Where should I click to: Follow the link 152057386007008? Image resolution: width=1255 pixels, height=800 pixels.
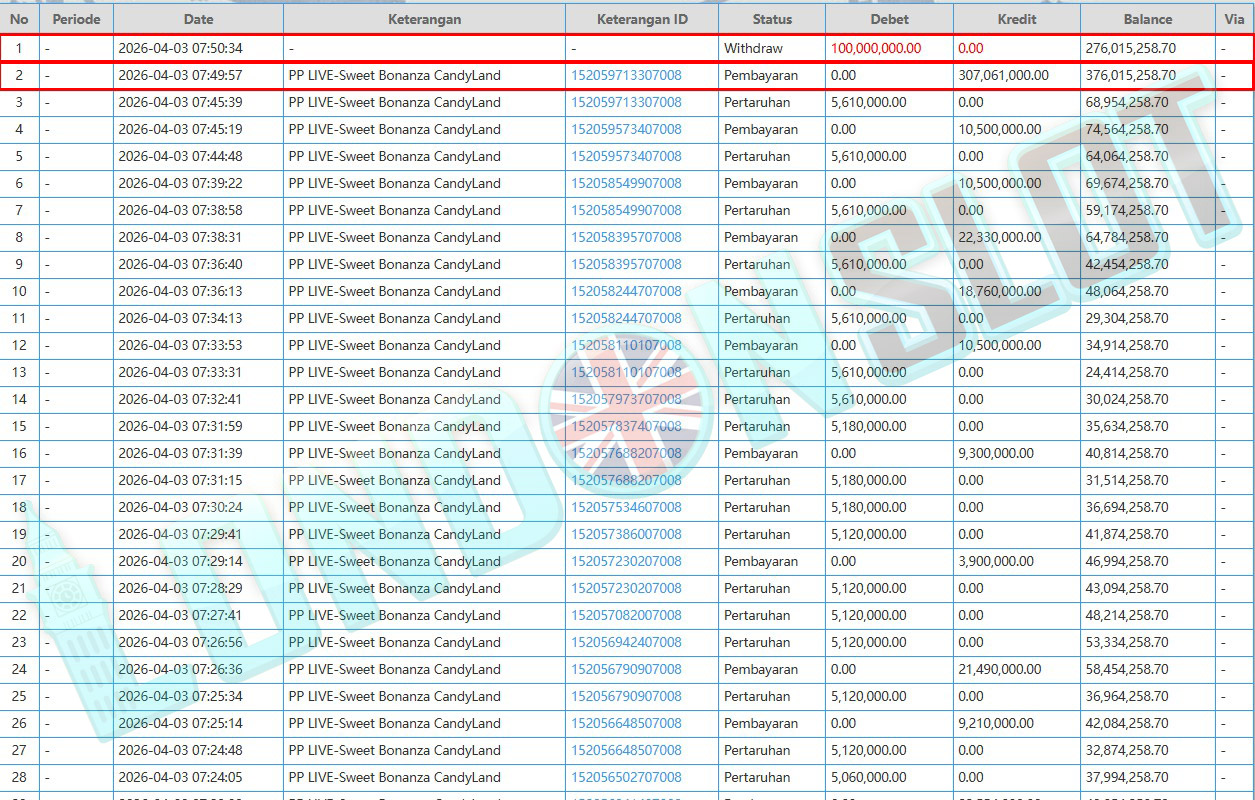click(x=626, y=534)
